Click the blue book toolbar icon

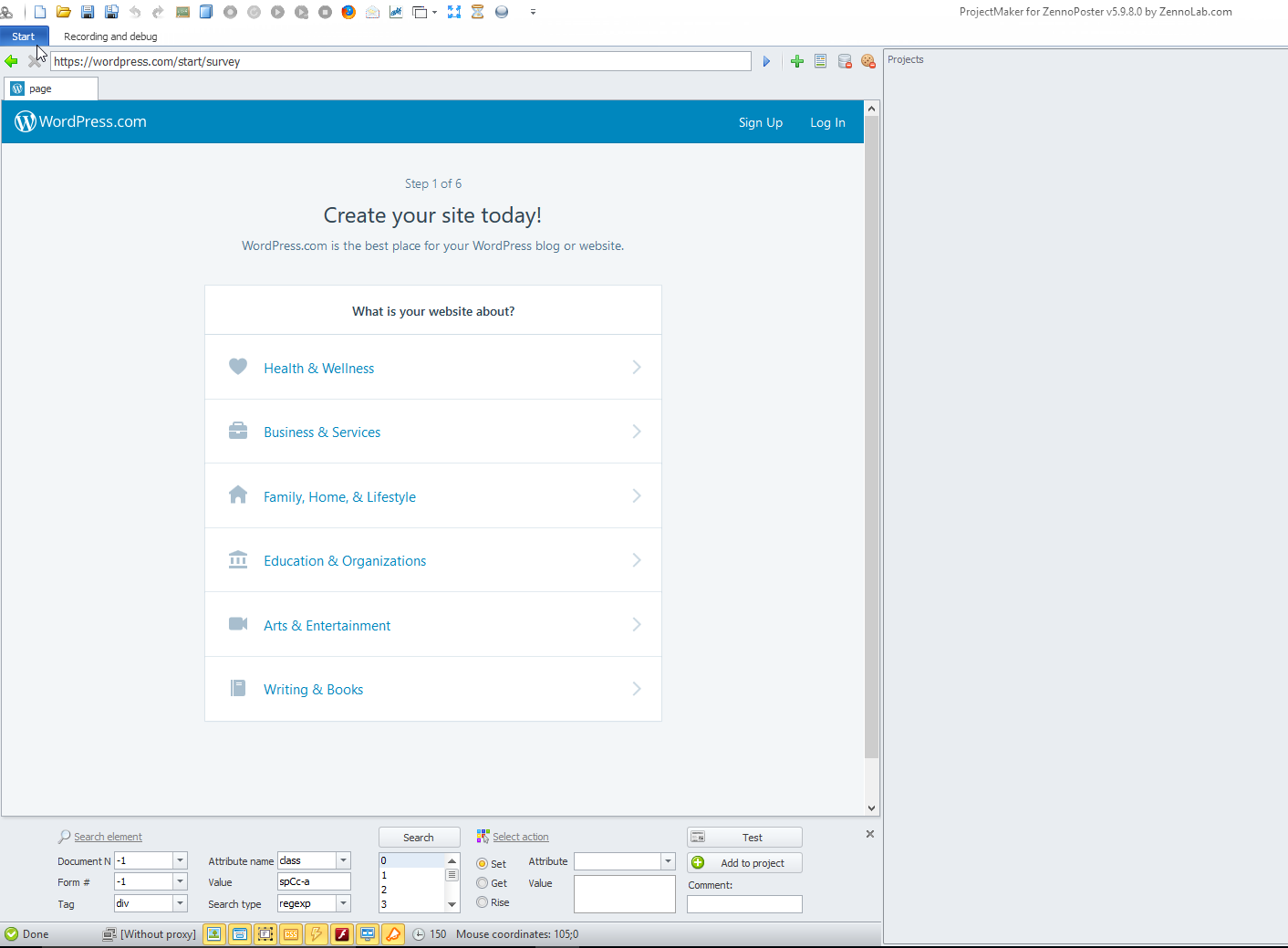pyautogui.click(x=206, y=12)
